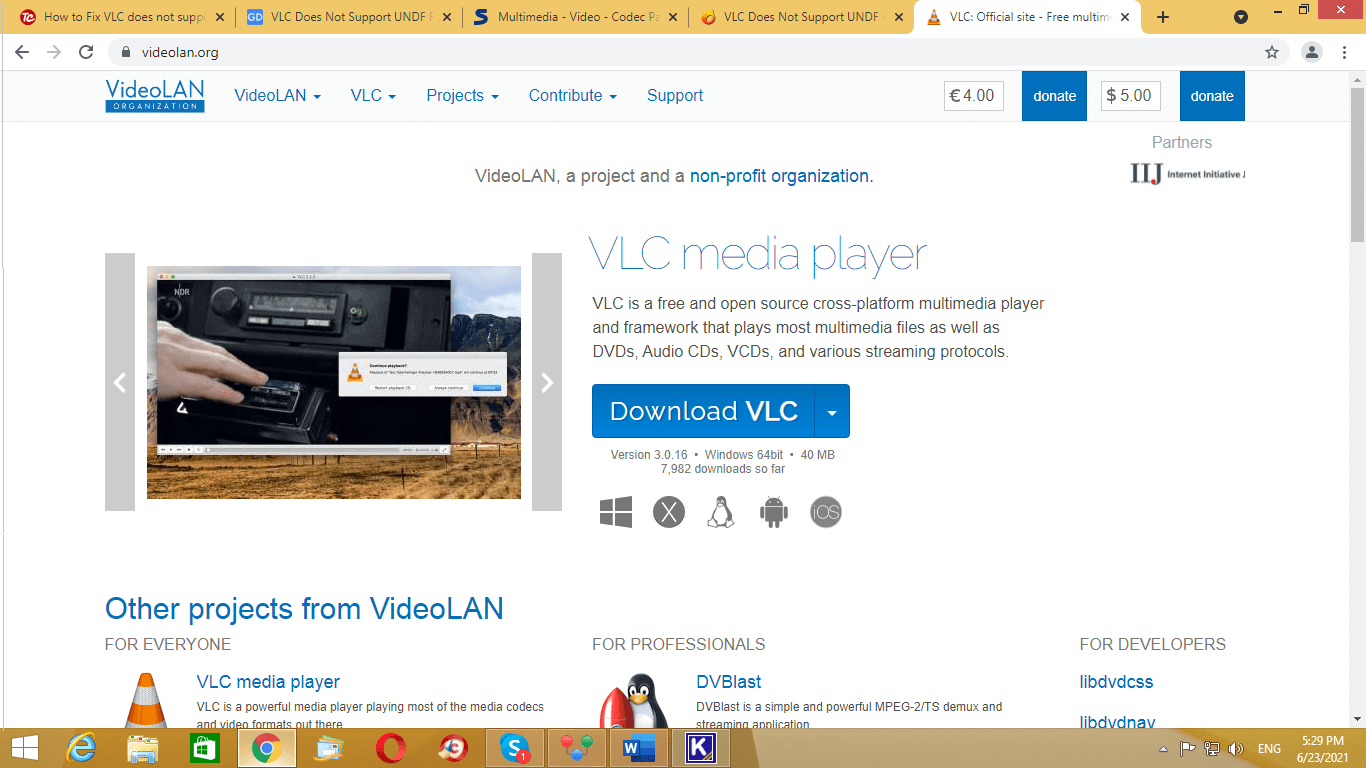Click the 'Version 3.0.16' text

coord(649,455)
